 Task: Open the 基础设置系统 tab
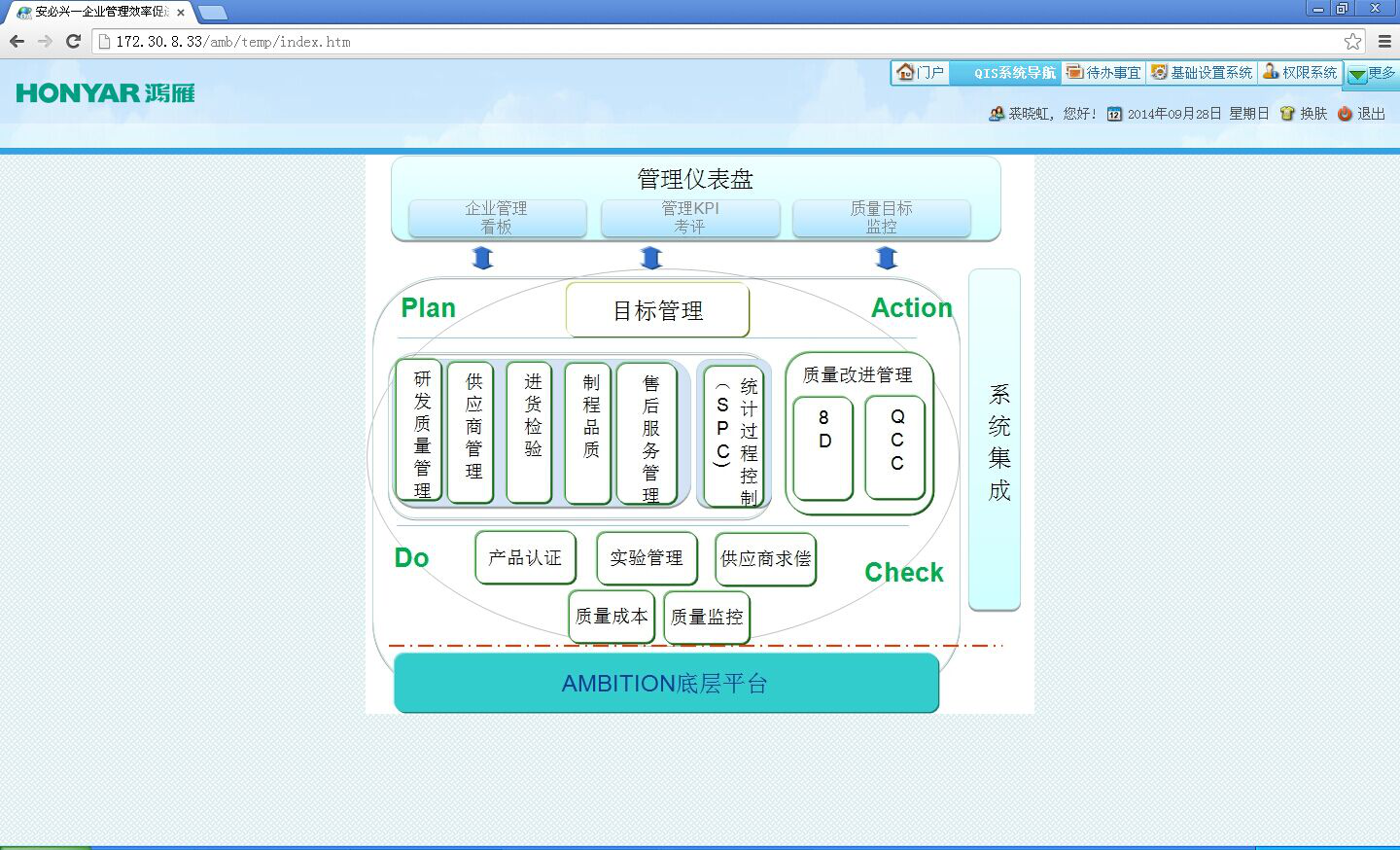pyautogui.click(x=1202, y=73)
